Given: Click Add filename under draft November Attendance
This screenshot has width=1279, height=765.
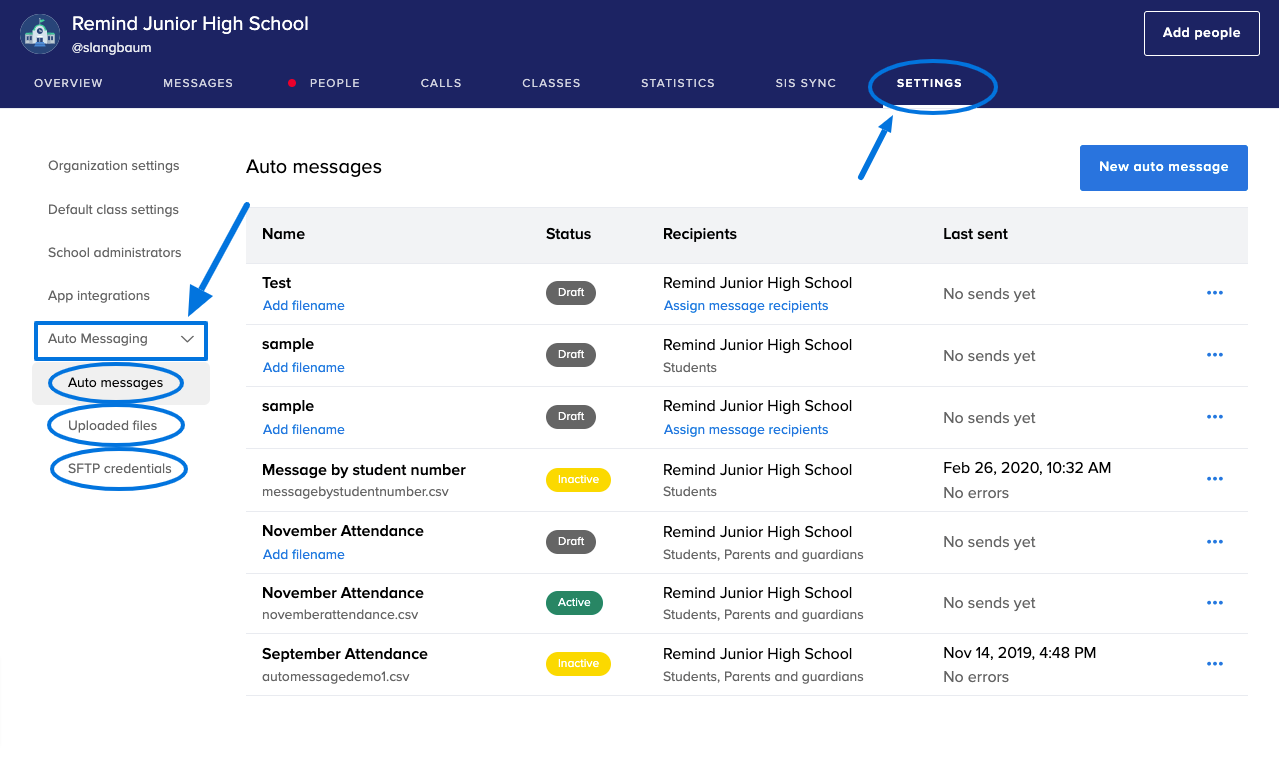Looking at the screenshot, I should pyautogui.click(x=303, y=554).
